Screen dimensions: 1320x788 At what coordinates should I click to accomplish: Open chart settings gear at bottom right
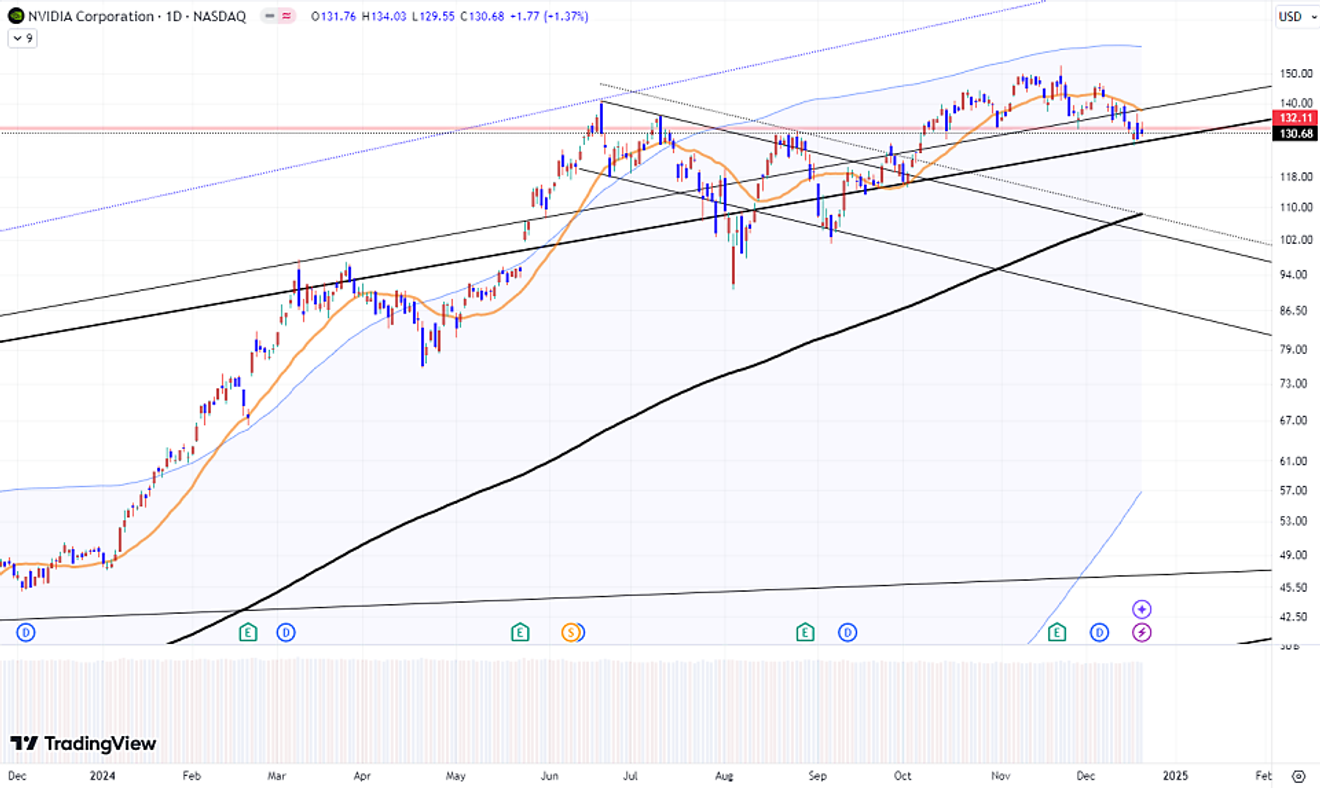click(x=1298, y=776)
